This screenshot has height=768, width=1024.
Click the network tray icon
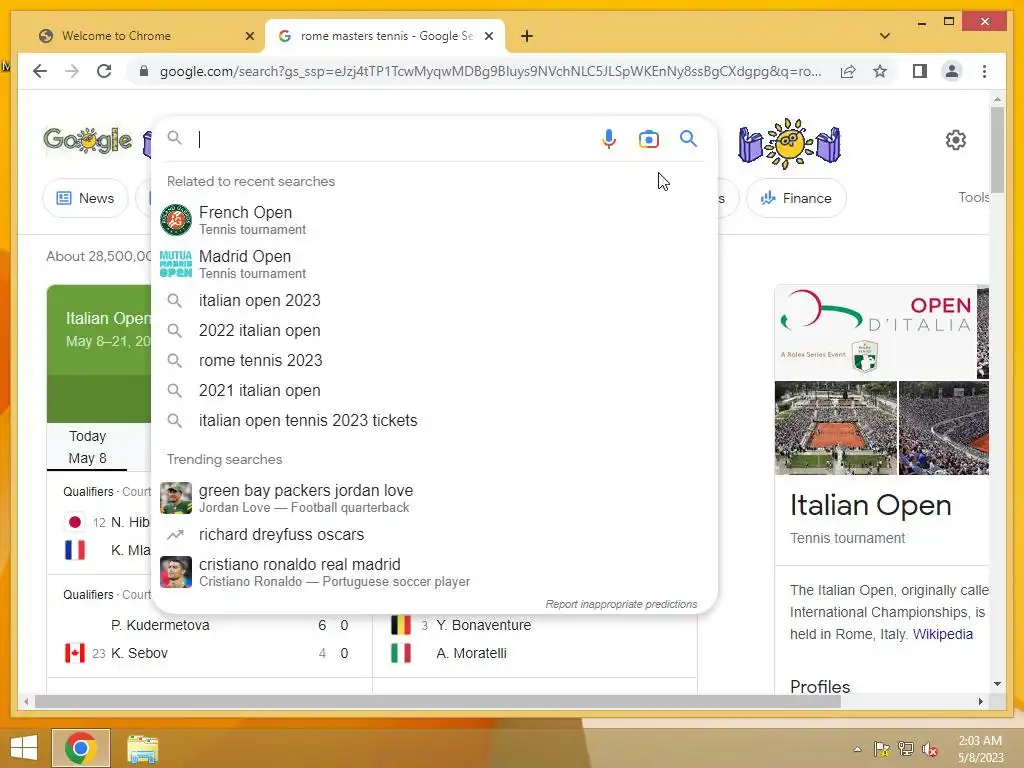[x=906, y=749]
